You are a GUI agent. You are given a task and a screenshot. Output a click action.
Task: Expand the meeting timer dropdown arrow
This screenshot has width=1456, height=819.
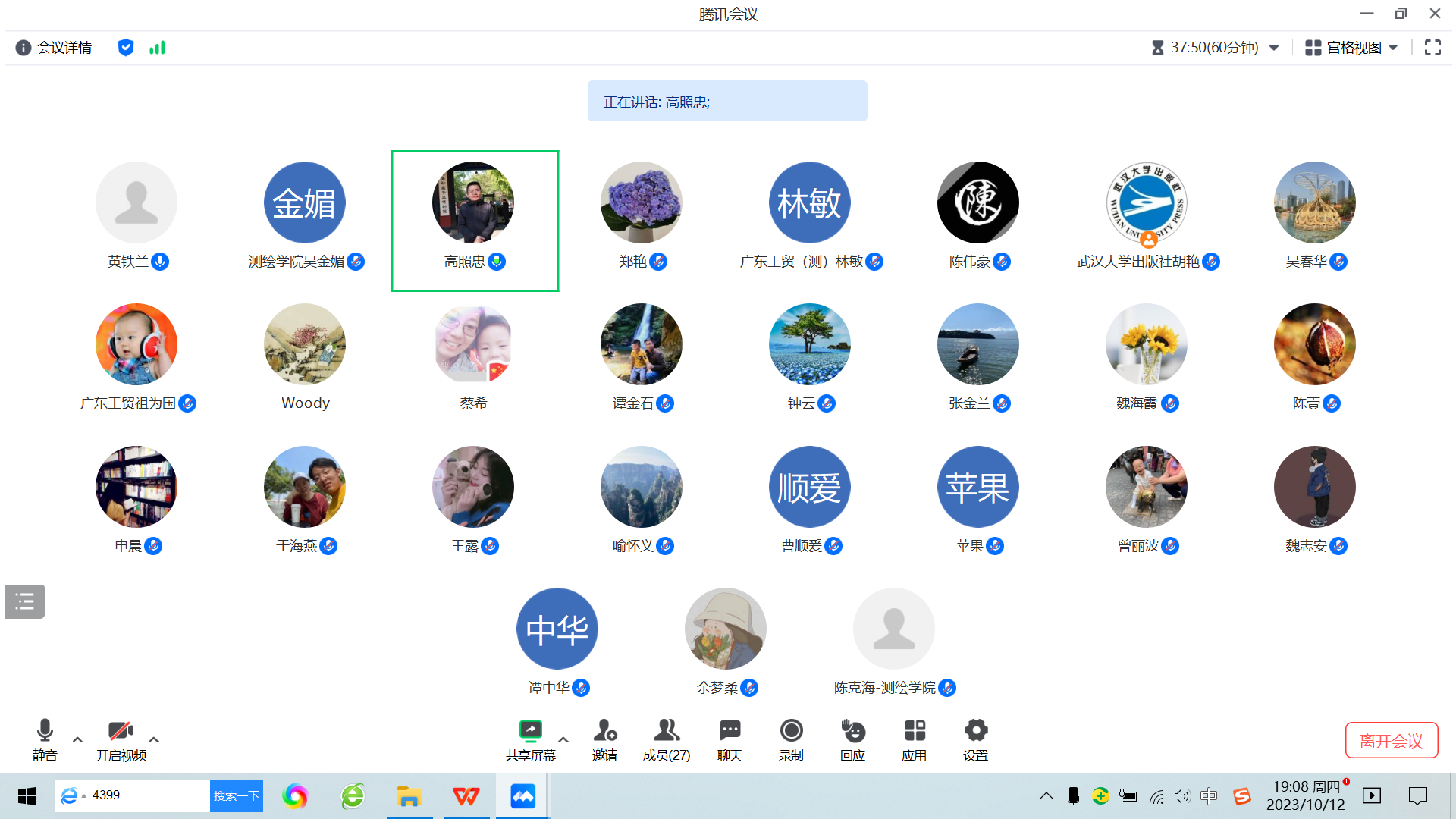pyautogui.click(x=1274, y=48)
